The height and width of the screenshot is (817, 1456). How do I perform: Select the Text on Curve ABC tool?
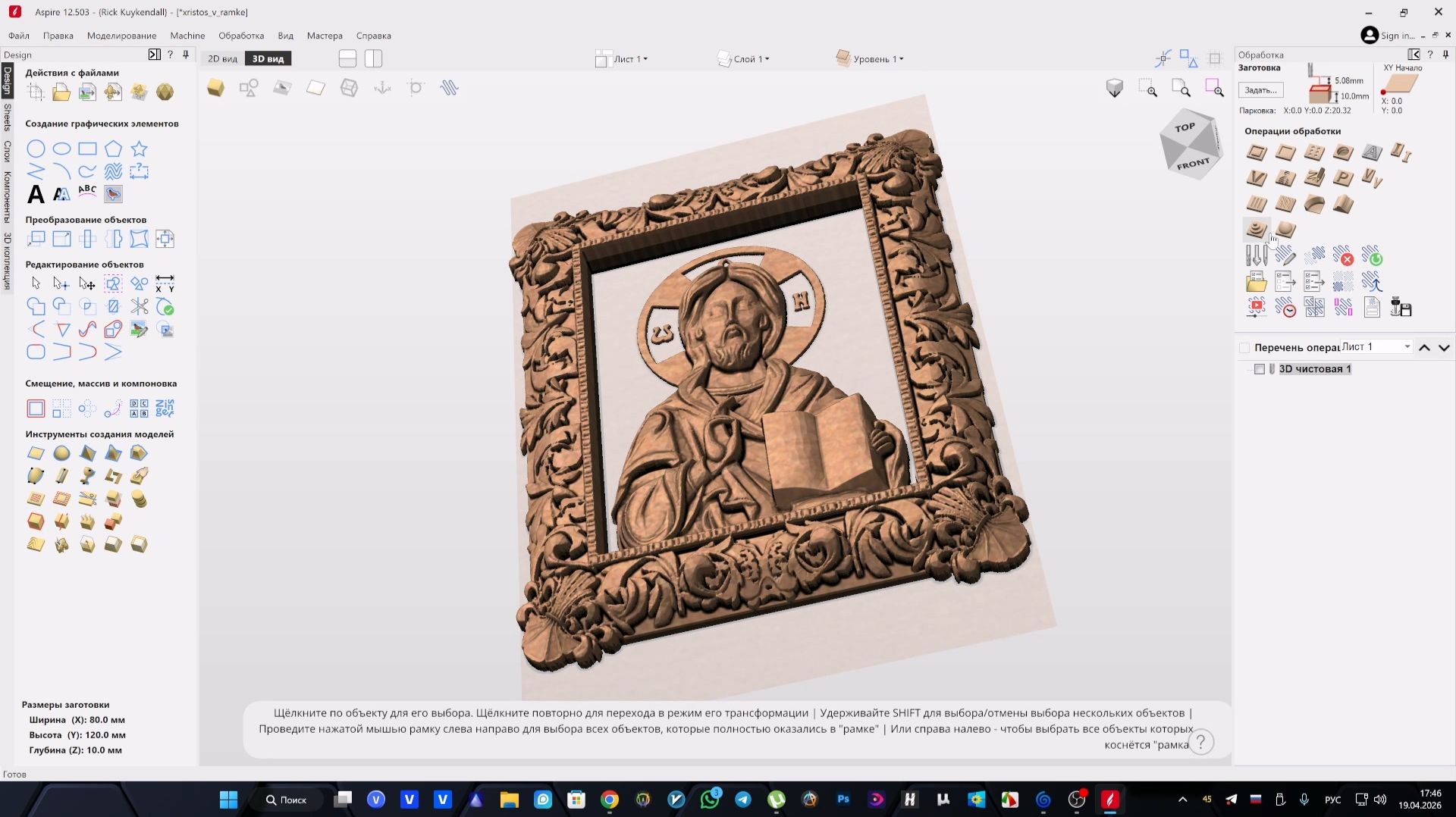(87, 193)
